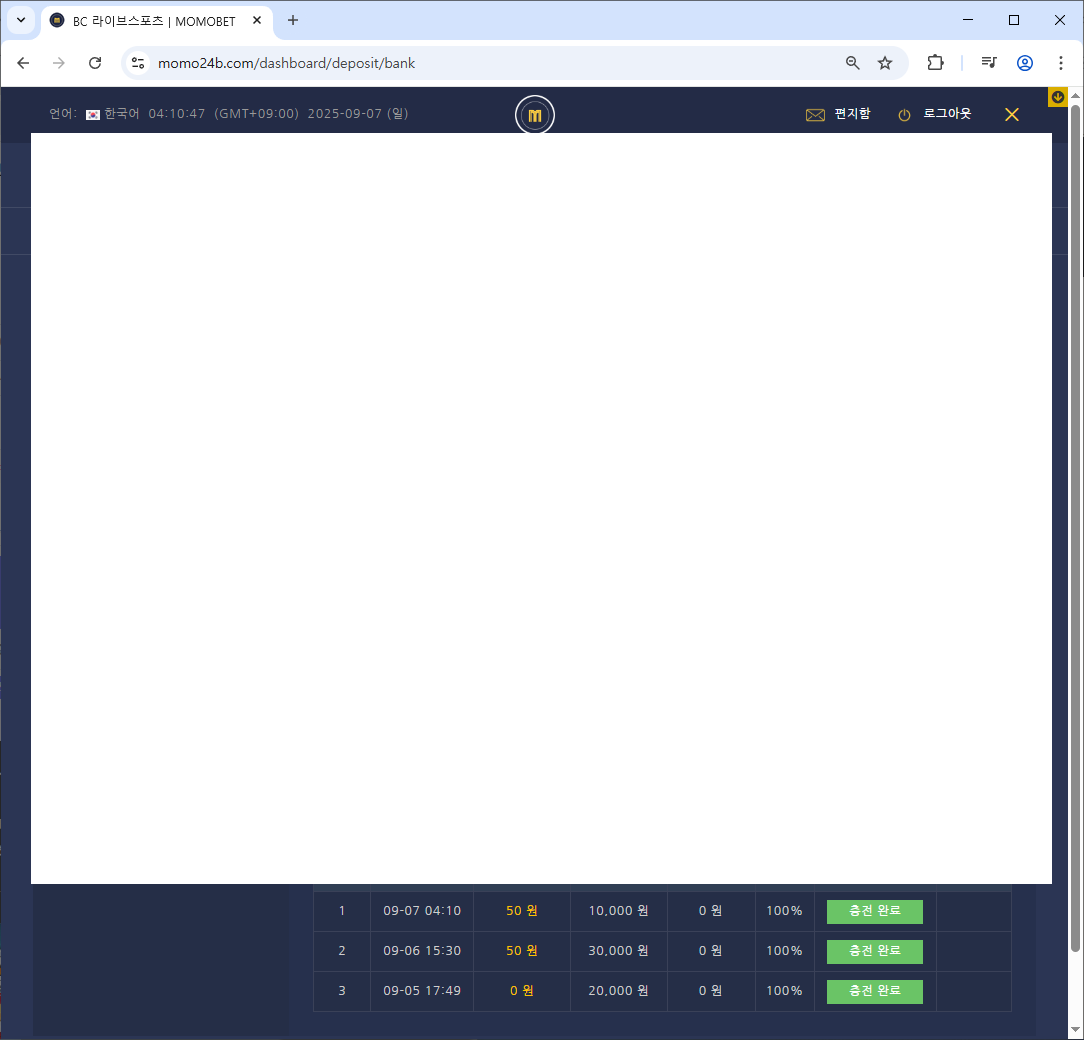Image resolution: width=1084 pixels, height=1040 pixels.
Task: Open the zoom magnifier icon in address bar
Action: [x=852, y=63]
